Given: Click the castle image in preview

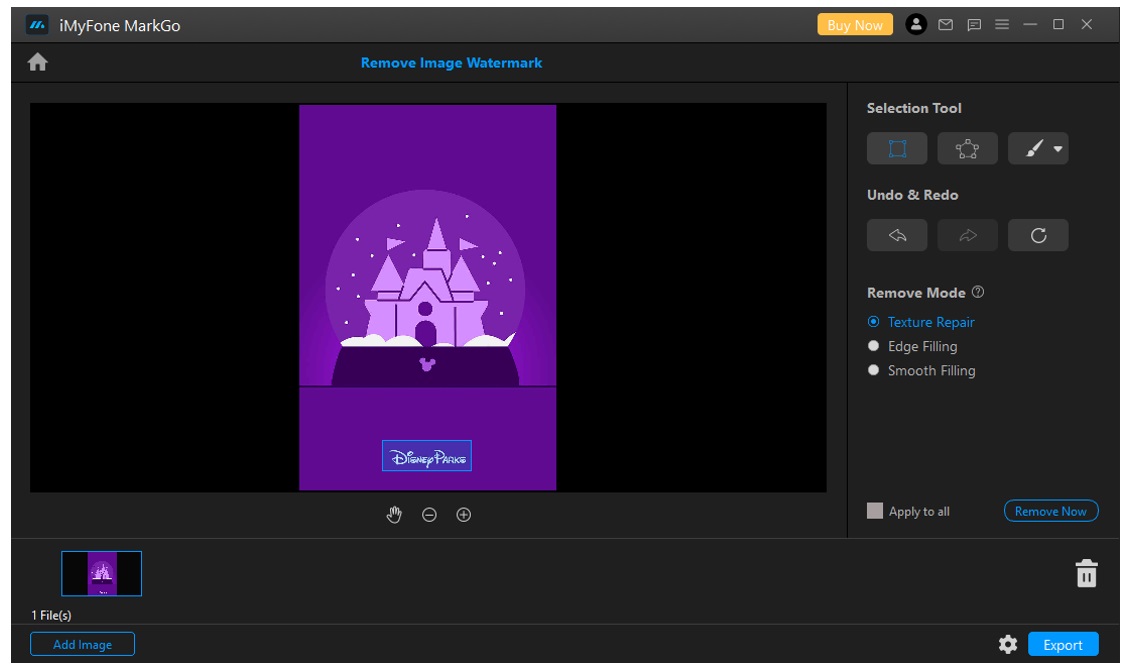Looking at the screenshot, I should pos(427,298).
